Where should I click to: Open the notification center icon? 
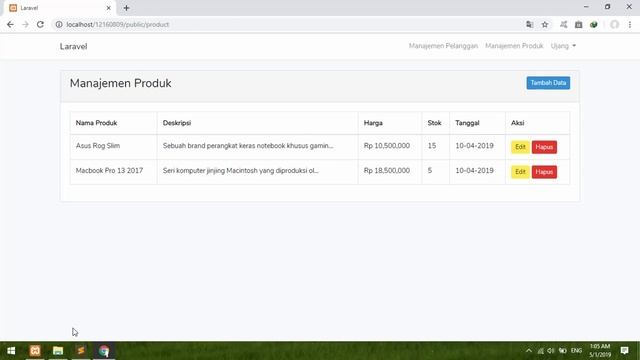[624, 351]
